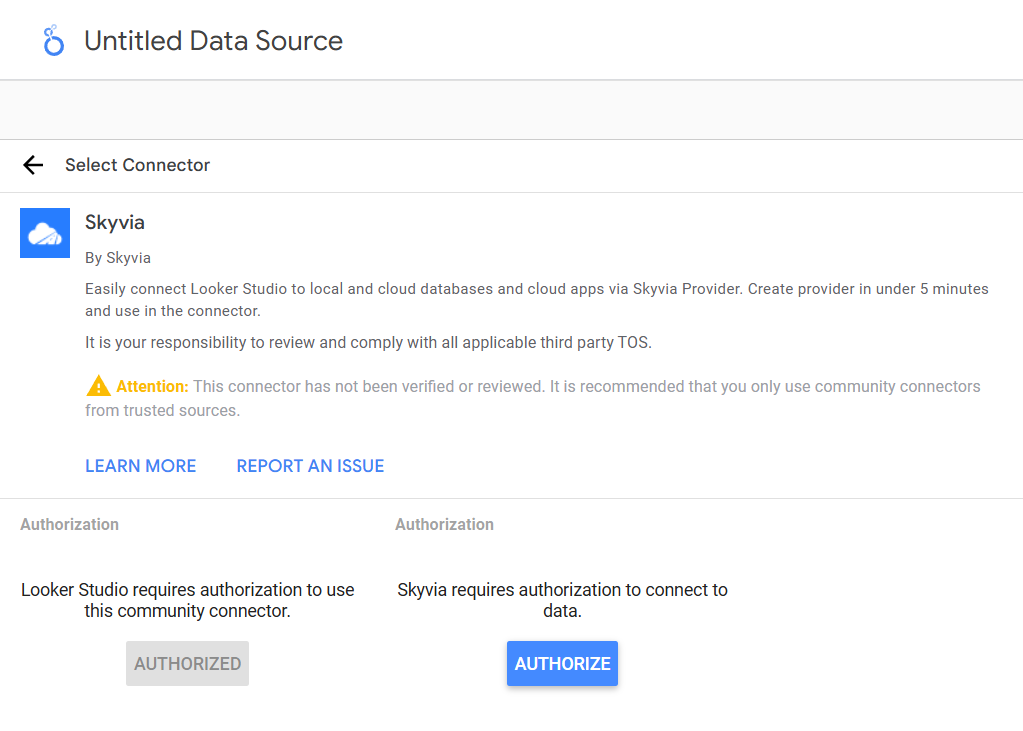This screenshot has height=731, width=1023.
Task: Click Untitled Data Source to rename it
Action: [x=213, y=40]
